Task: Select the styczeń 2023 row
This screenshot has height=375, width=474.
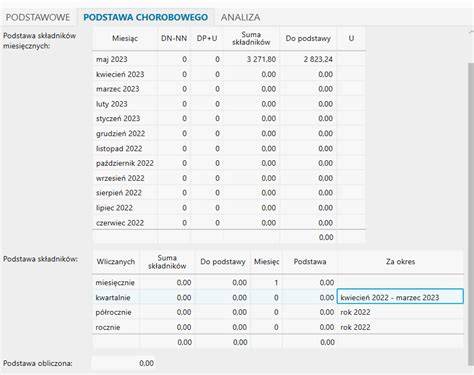Action: (229, 119)
